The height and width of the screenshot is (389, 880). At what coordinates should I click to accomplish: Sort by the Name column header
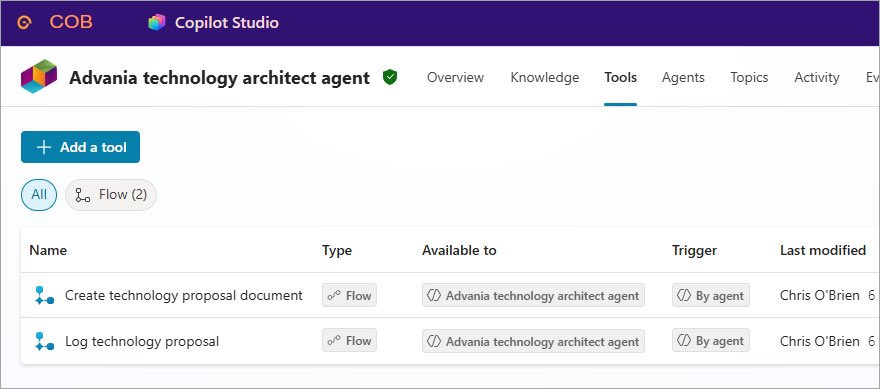[x=48, y=250]
